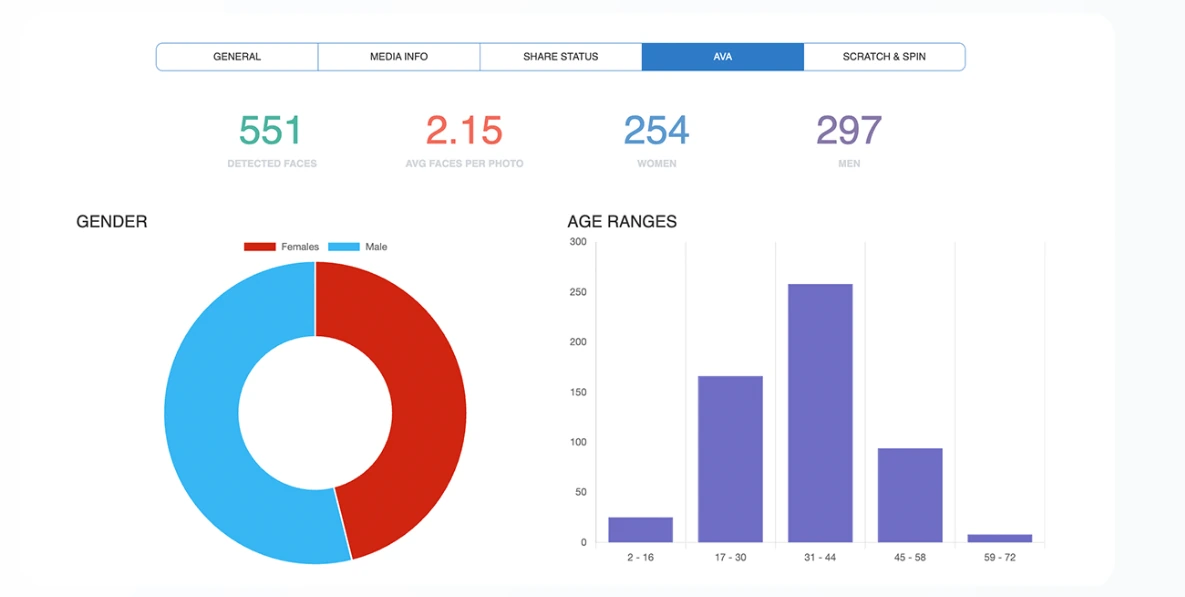
Task: Click the 250 y-axis value
Action: [578, 292]
